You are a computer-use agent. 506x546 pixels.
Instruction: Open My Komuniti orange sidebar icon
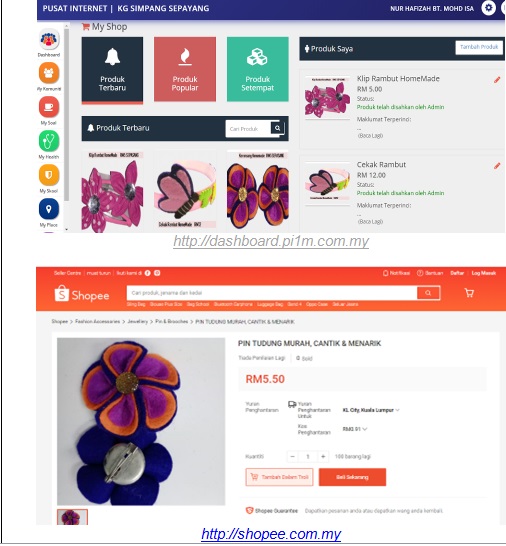(x=49, y=73)
